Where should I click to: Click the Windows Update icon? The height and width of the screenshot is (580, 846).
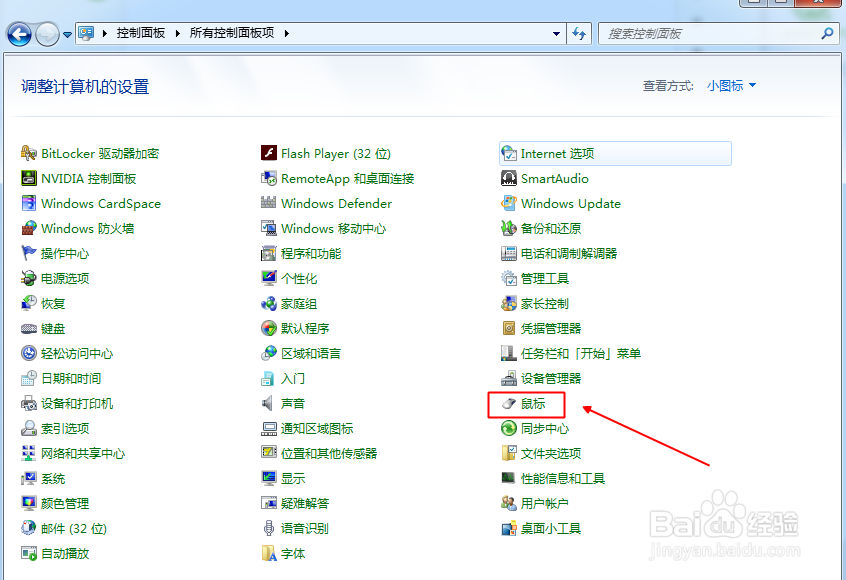pyautogui.click(x=509, y=203)
